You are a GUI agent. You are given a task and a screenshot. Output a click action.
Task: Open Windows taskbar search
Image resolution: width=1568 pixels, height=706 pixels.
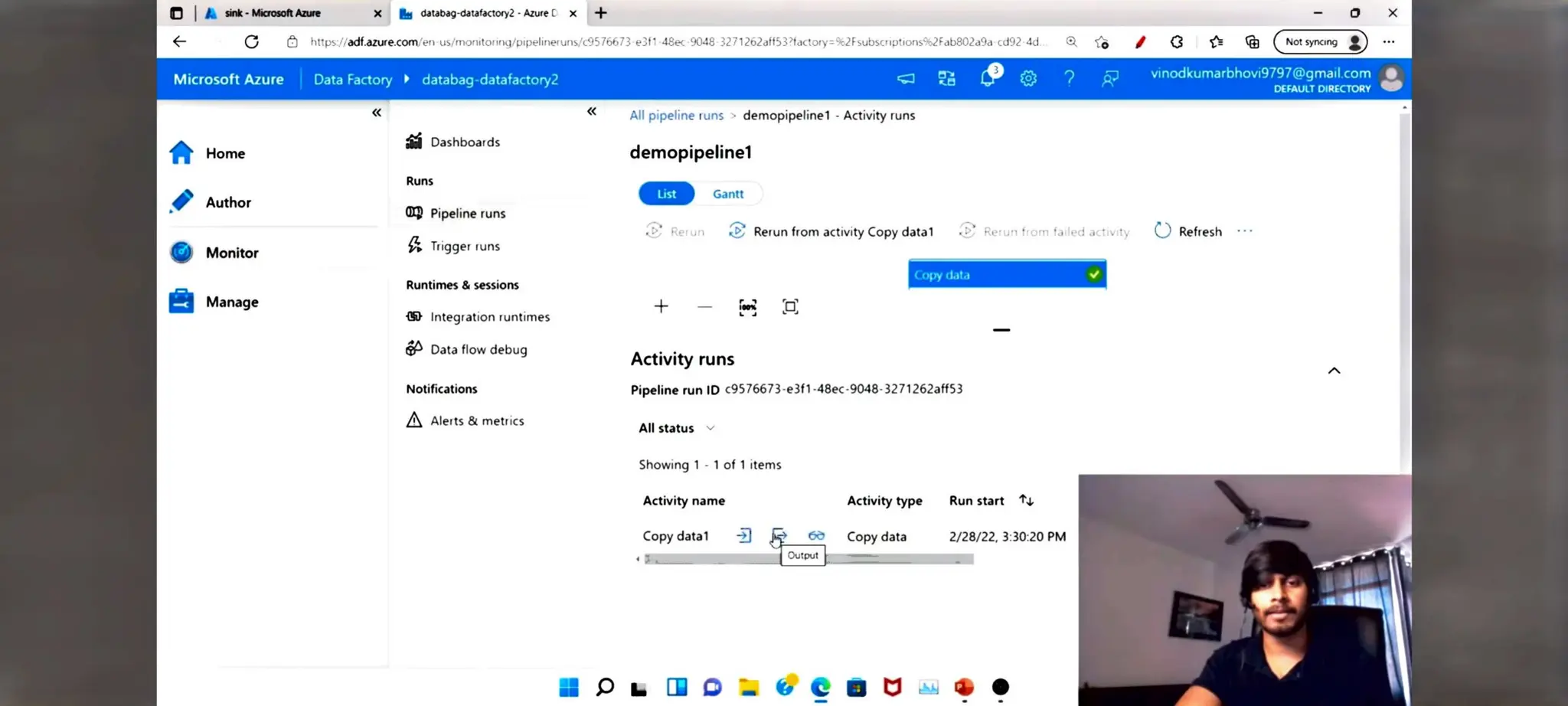point(605,687)
